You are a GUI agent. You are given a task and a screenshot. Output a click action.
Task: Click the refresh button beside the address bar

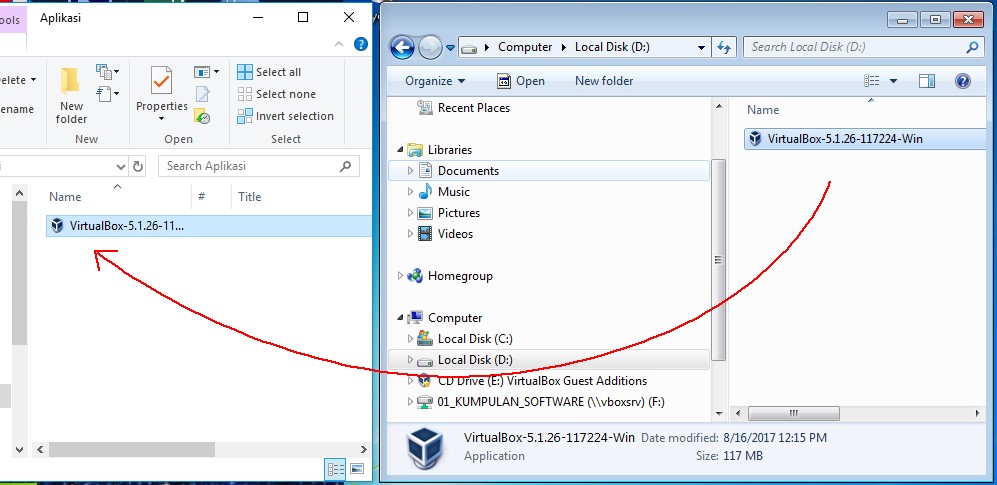[137, 167]
